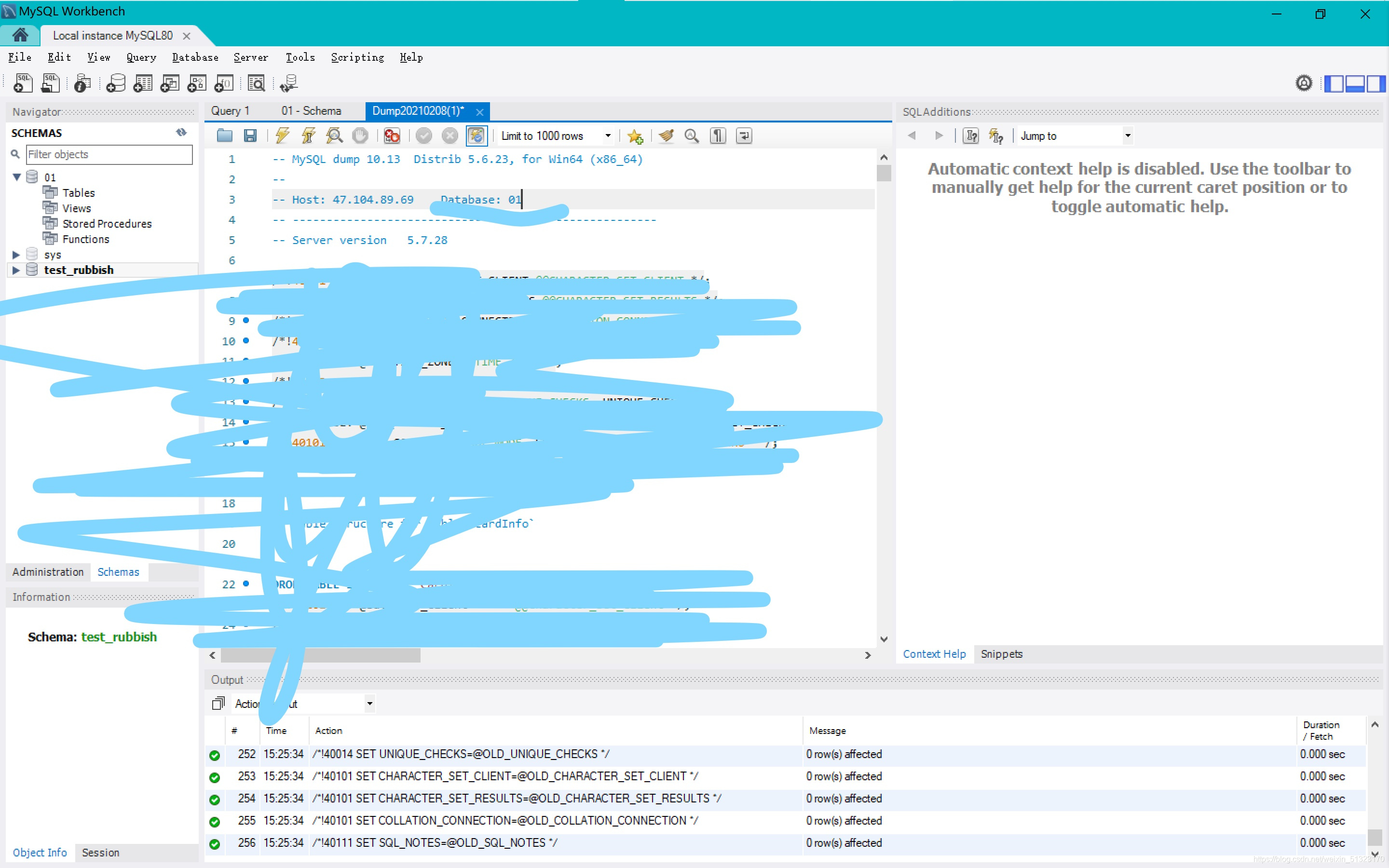Click the Open SQL script icon

(47, 83)
